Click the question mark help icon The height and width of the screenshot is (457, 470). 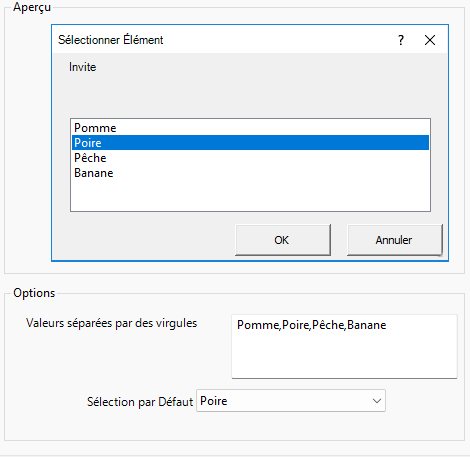click(x=401, y=40)
